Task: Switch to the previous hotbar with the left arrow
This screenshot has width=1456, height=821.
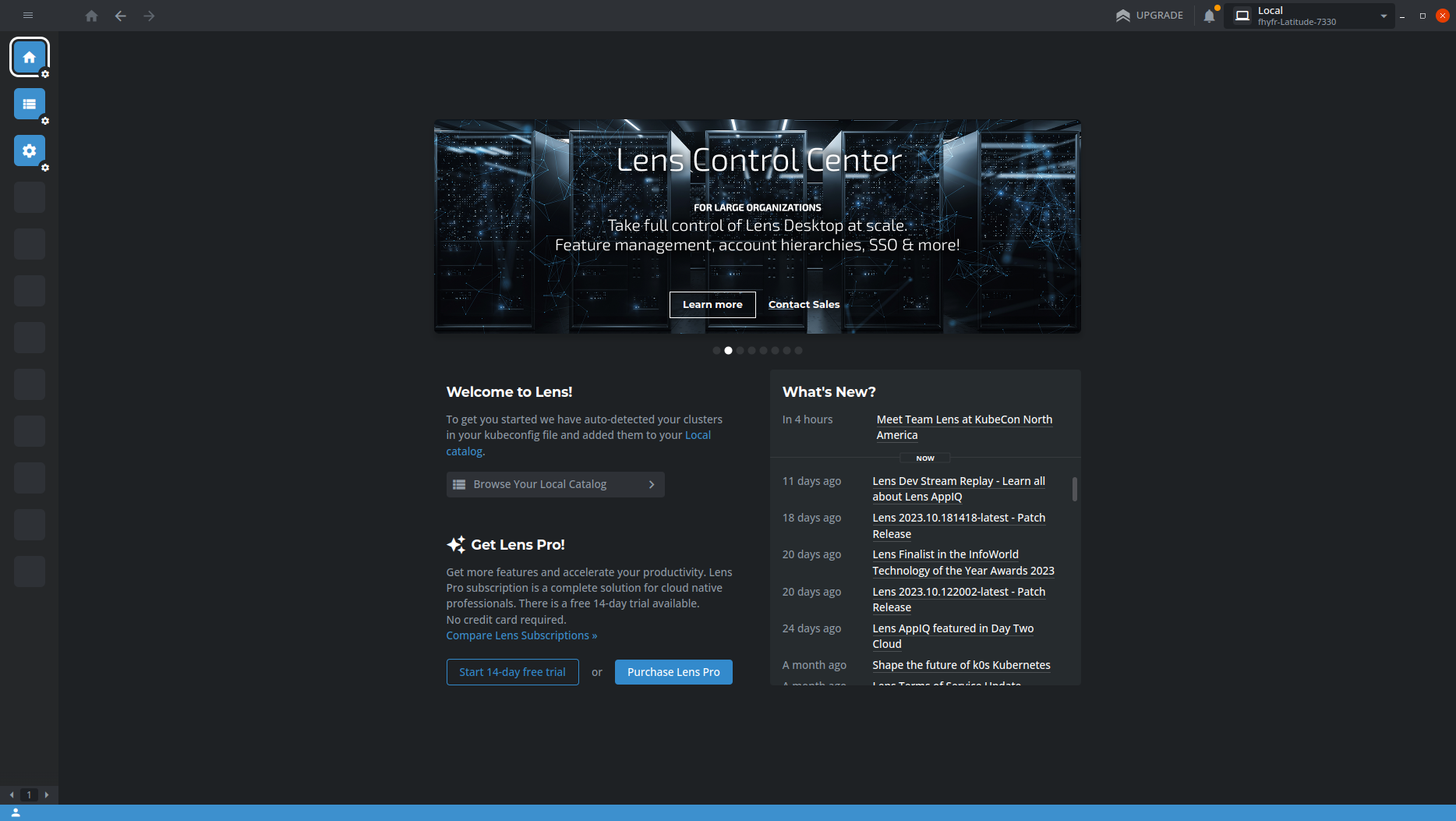Action: [x=12, y=795]
